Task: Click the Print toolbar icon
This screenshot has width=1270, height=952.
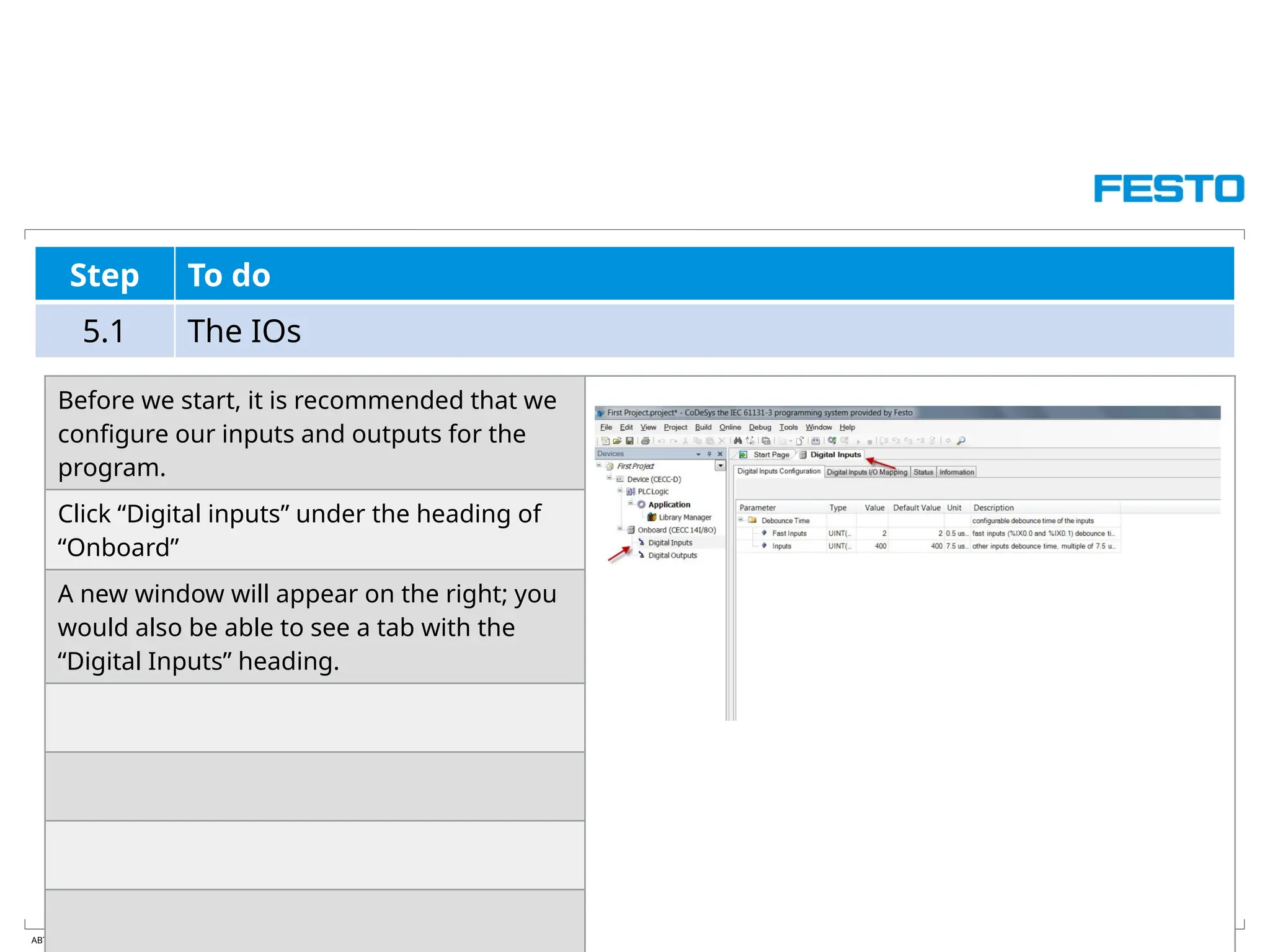Action: (x=645, y=441)
